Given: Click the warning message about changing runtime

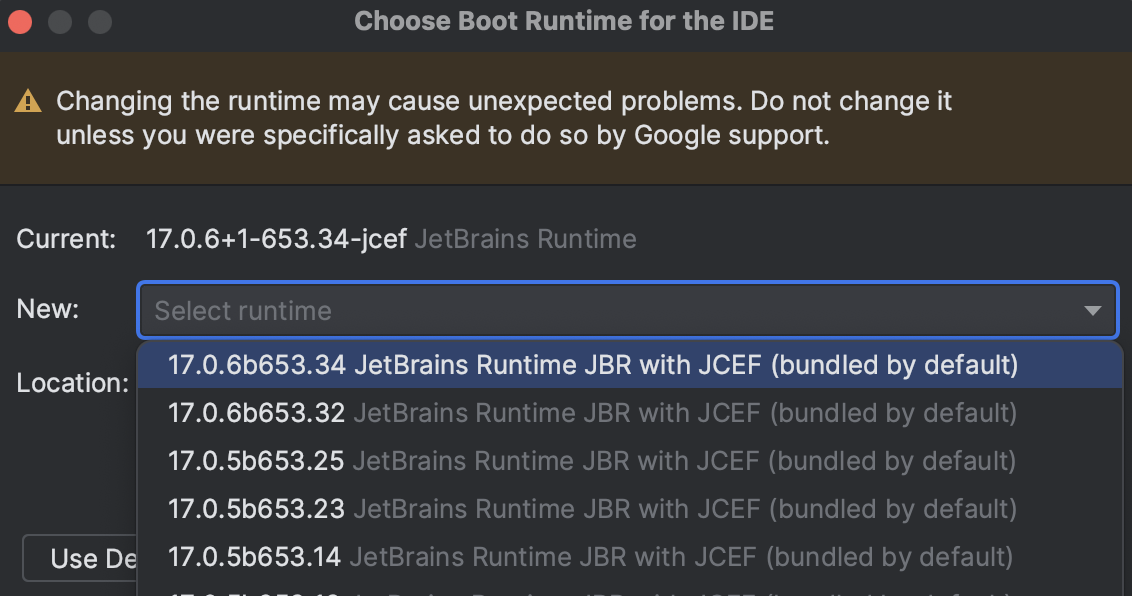Looking at the screenshot, I should click(x=504, y=118).
